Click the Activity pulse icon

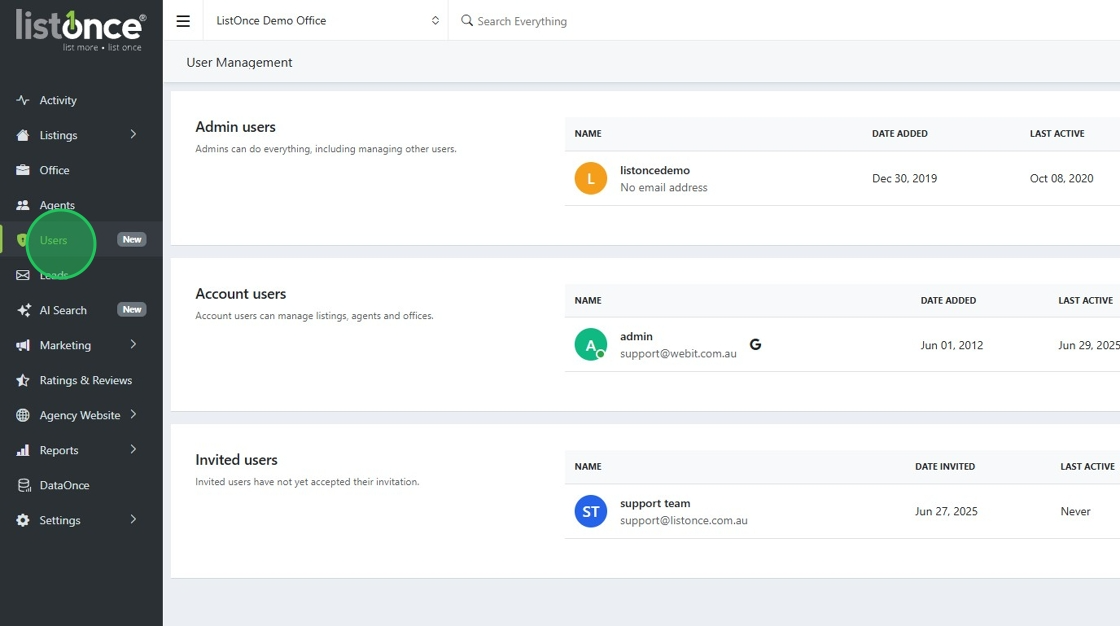[x=23, y=100]
